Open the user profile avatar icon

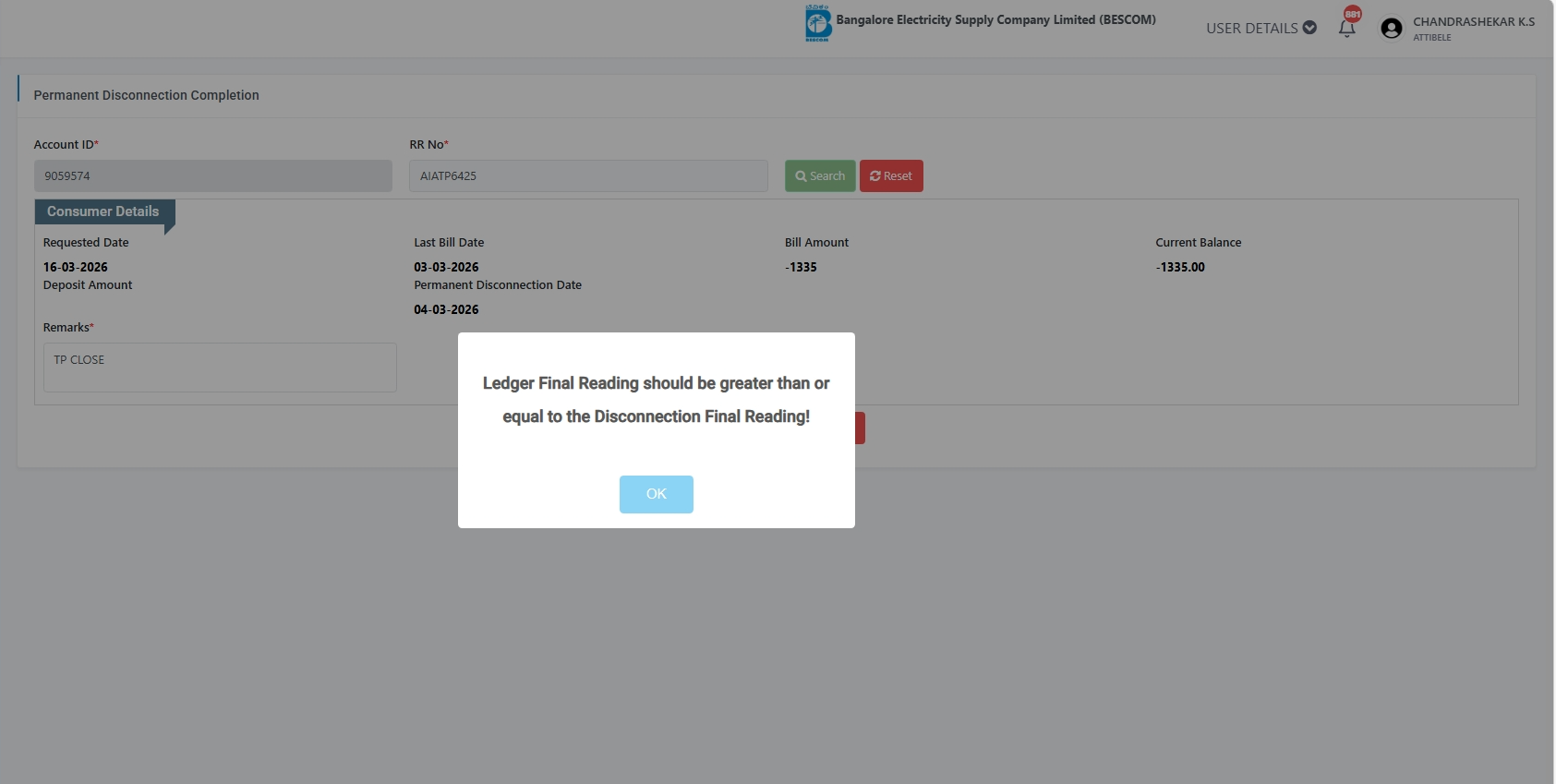coord(1391,29)
